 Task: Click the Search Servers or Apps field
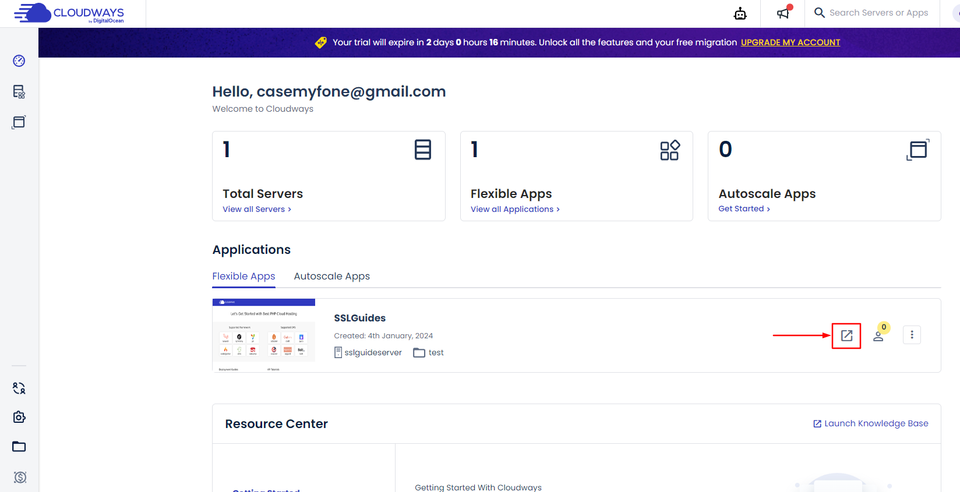point(878,13)
